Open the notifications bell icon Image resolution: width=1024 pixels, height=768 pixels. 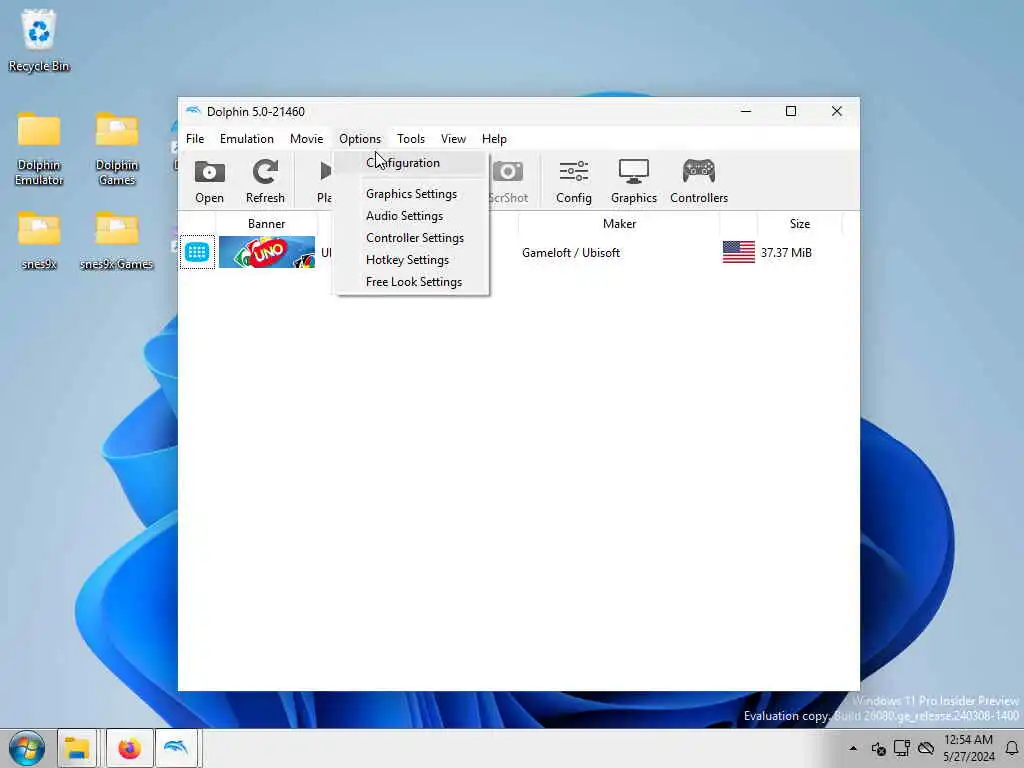pyautogui.click(x=1012, y=748)
